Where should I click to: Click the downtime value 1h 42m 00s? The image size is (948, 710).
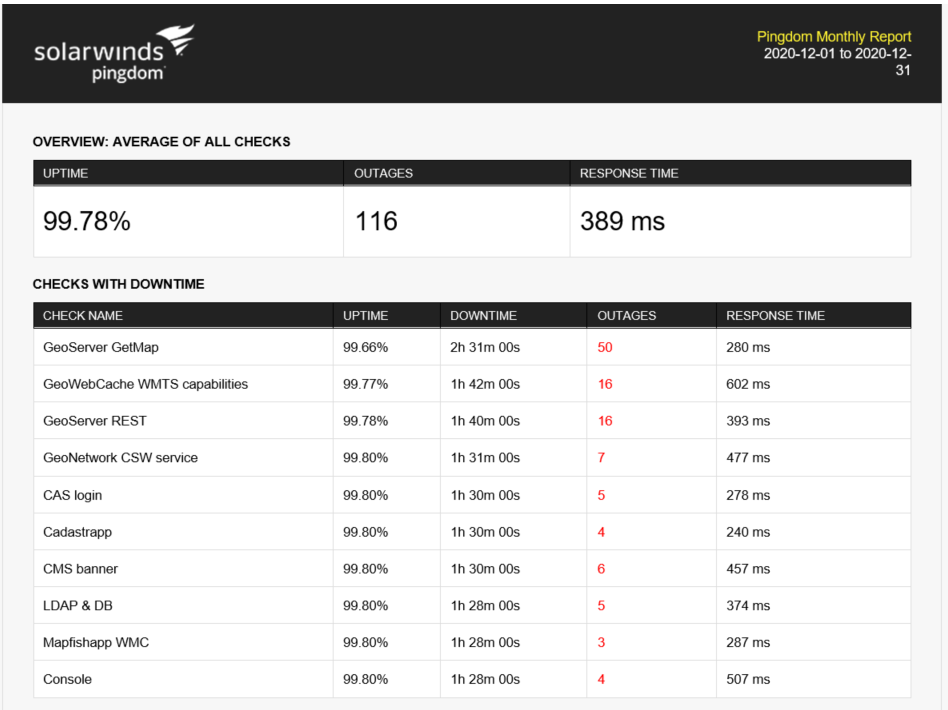click(485, 385)
